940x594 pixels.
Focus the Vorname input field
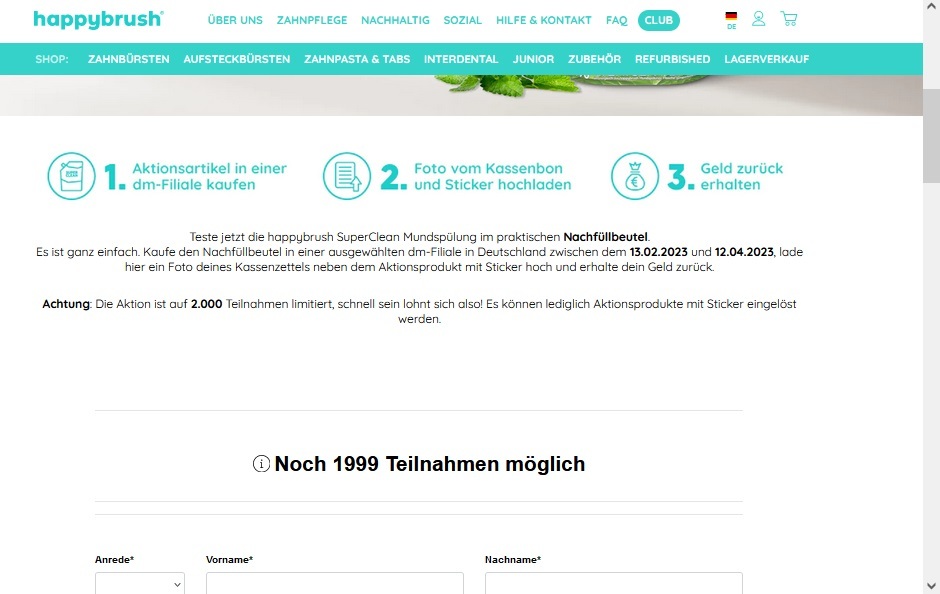pyautogui.click(x=335, y=583)
